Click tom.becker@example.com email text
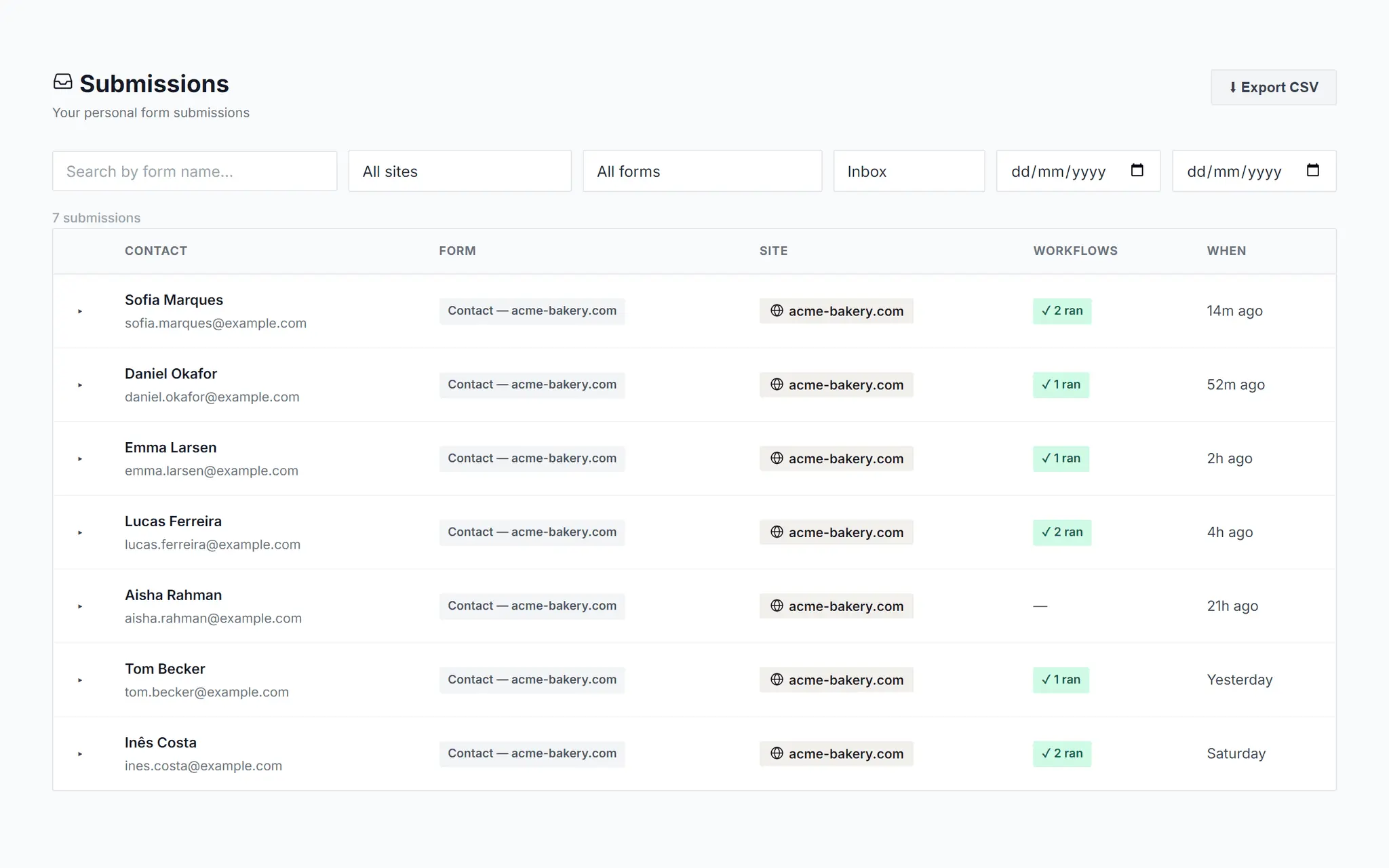 [207, 692]
